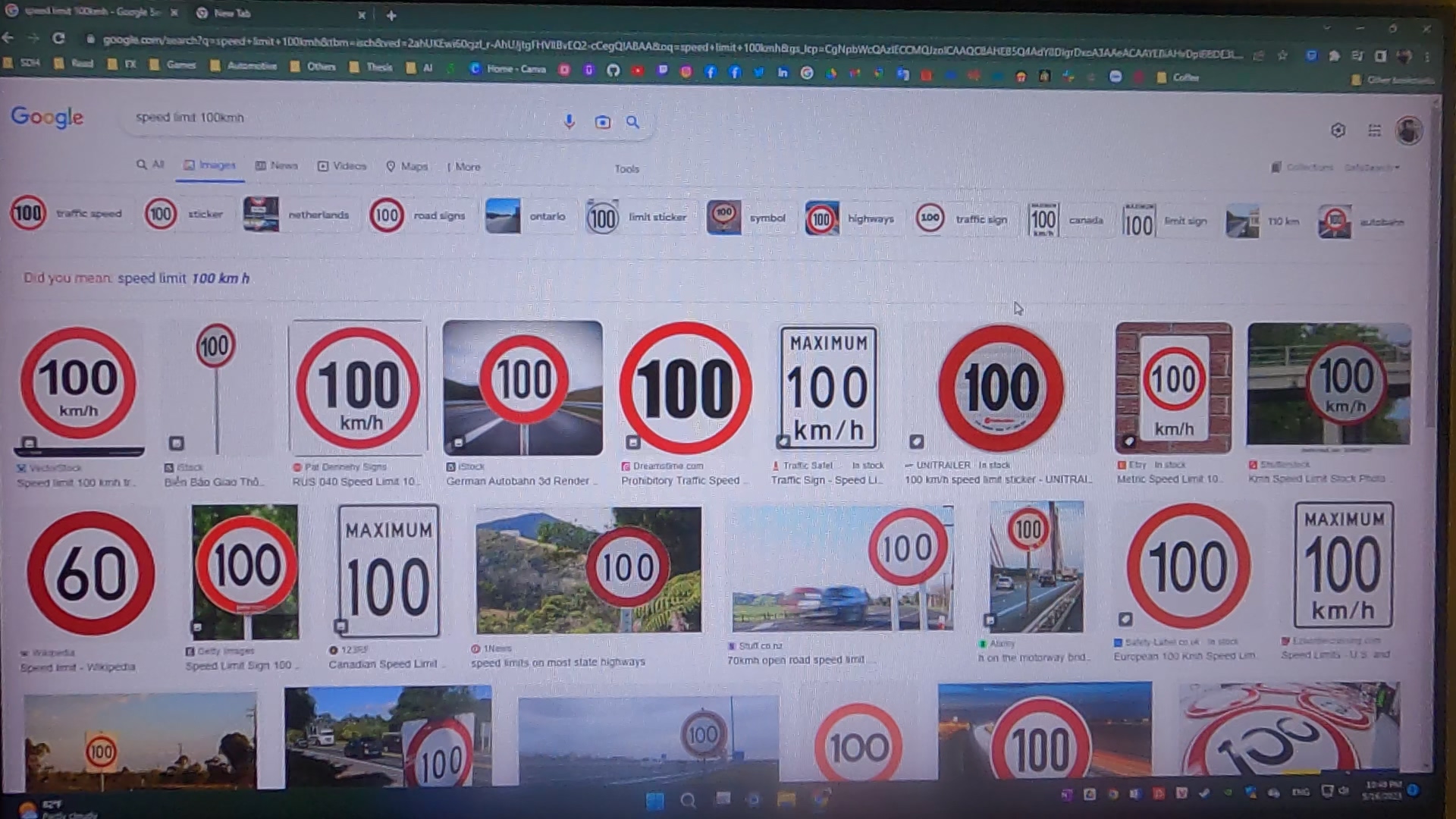Open Google quick settings gear icon
This screenshot has height=819, width=1456.
[x=1338, y=130]
